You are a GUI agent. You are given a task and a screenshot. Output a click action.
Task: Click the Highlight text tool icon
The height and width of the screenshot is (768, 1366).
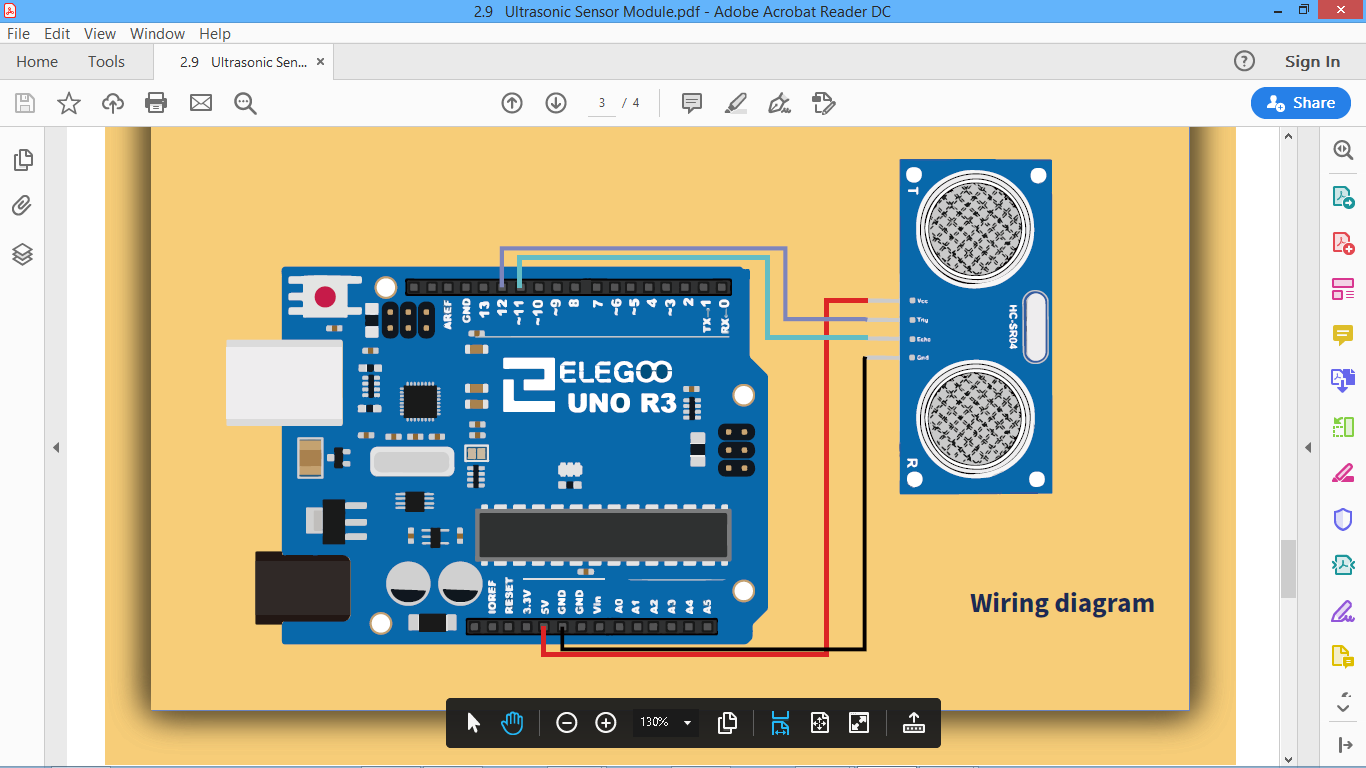pos(736,103)
